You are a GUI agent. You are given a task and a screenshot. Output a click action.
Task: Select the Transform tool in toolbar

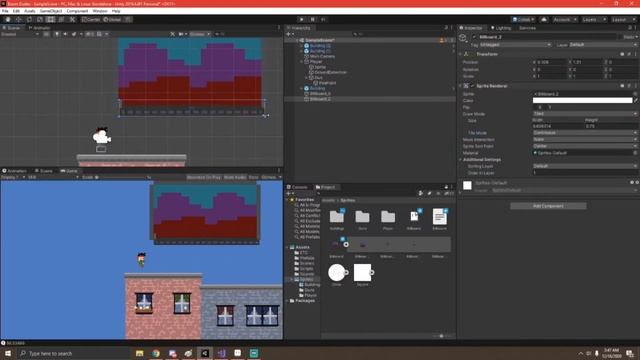point(61,19)
